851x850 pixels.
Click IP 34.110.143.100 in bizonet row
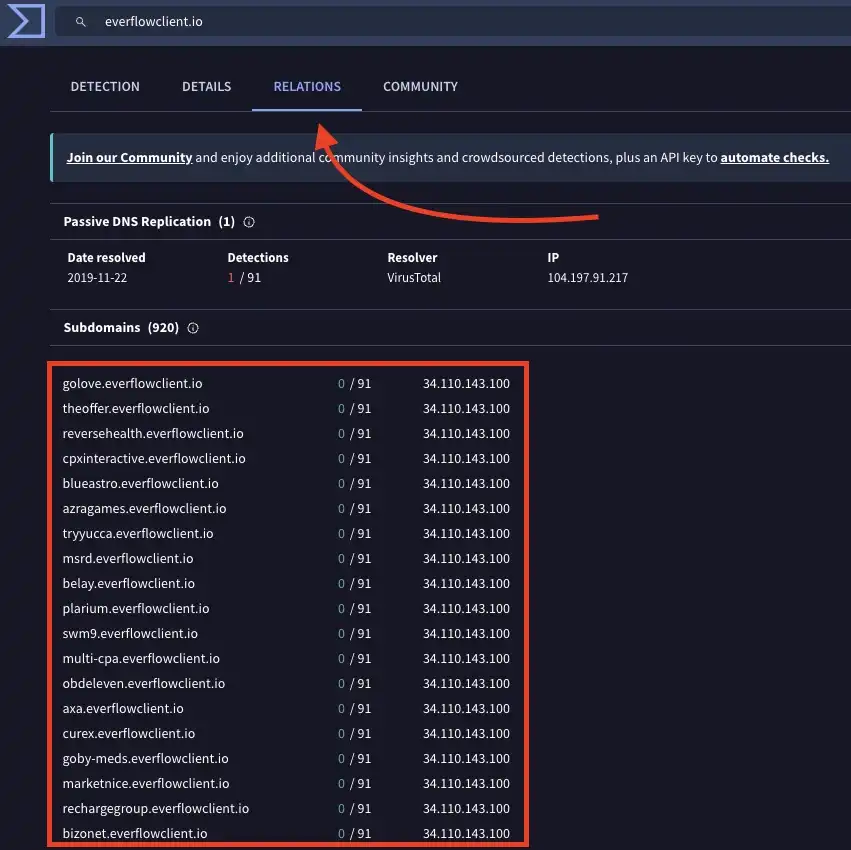tap(466, 833)
